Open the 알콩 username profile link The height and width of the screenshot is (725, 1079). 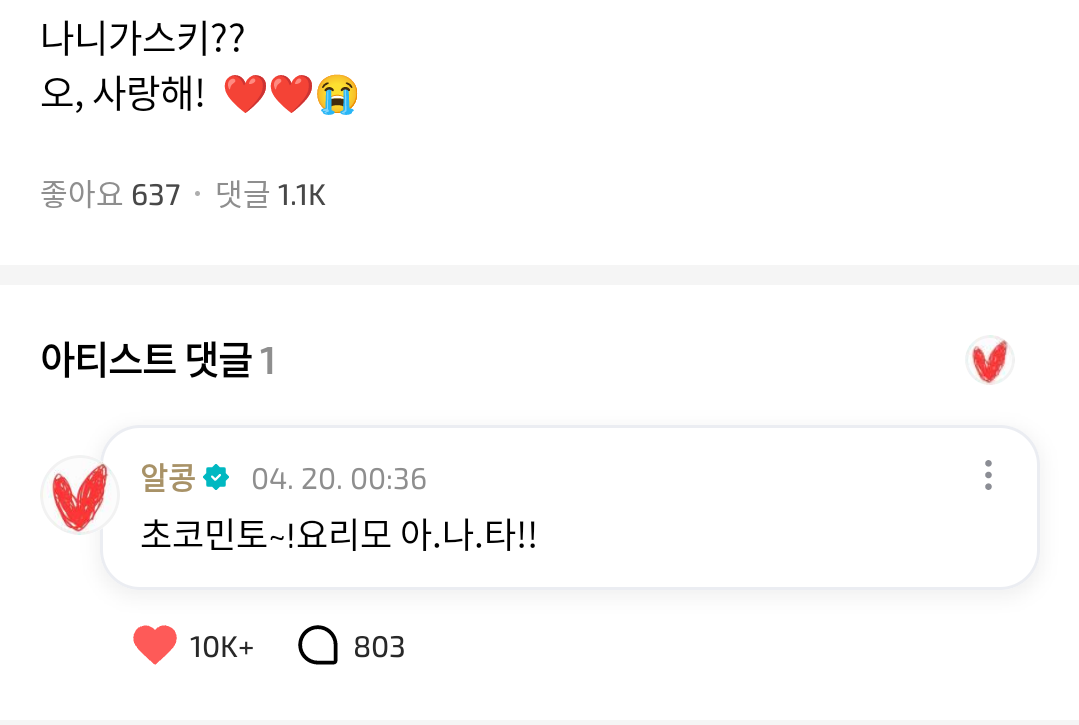(167, 479)
